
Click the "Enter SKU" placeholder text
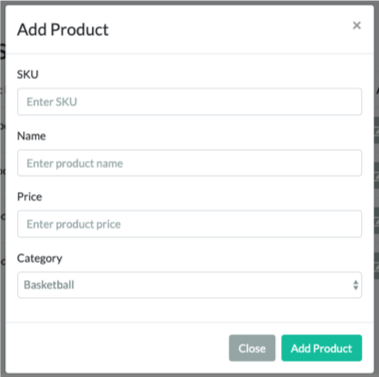(x=52, y=102)
